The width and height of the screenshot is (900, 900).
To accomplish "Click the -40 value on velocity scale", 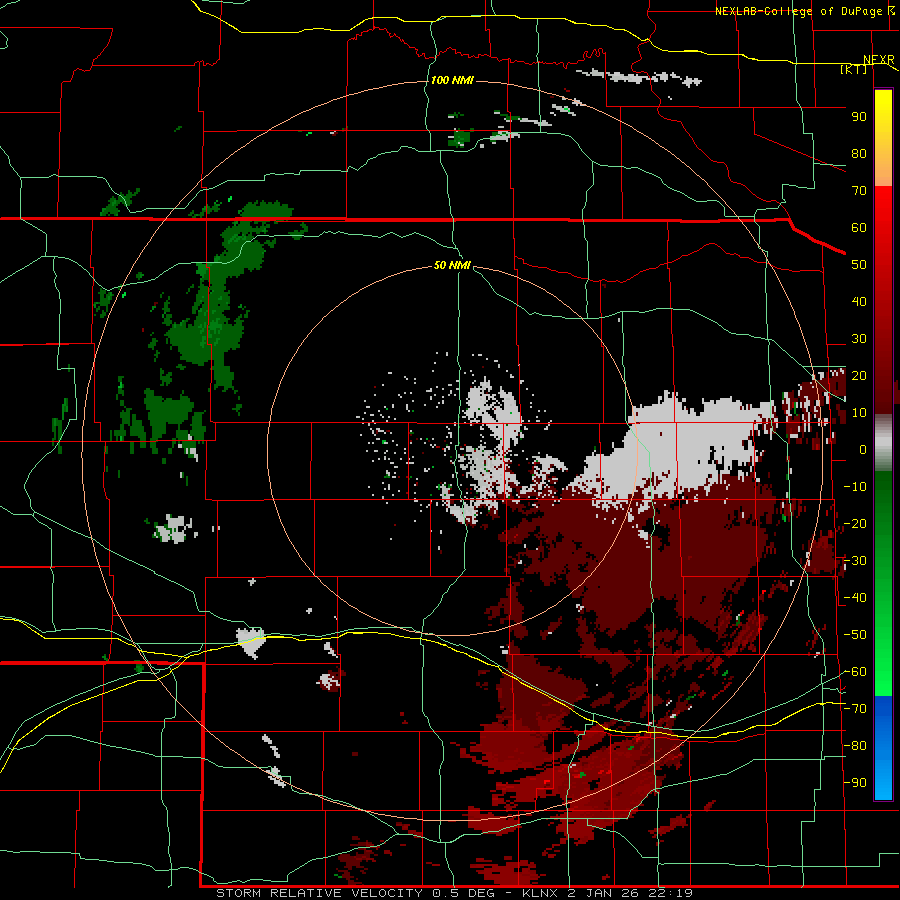I will coord(855,598).
